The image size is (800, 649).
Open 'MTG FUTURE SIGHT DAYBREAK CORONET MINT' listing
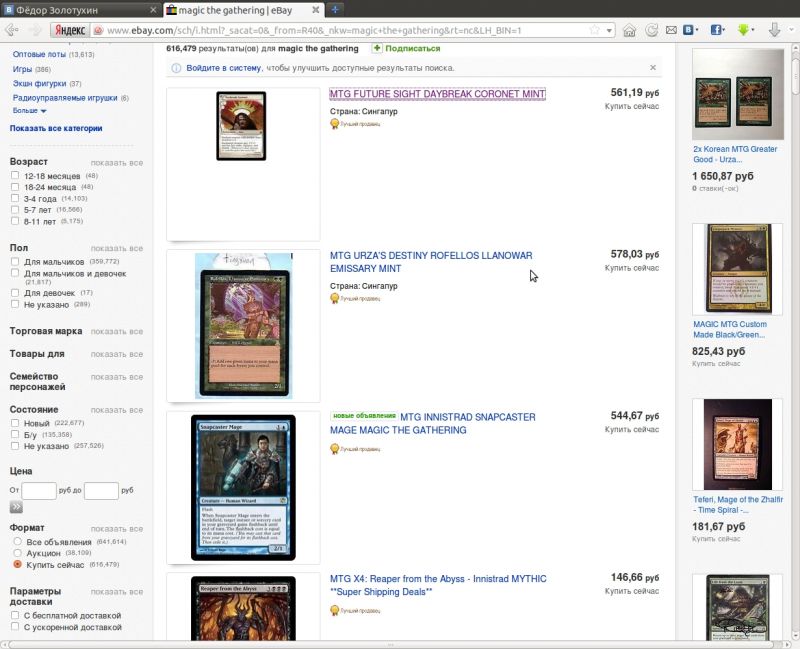pyautogui.click(x=437, y=94)
